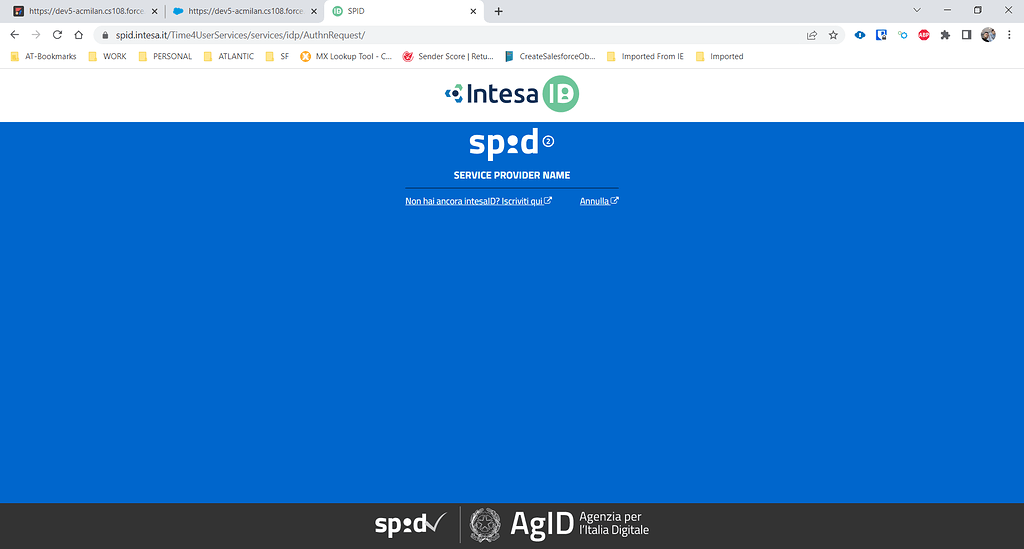Viewport: 1024px width, 549px height.
Task: View site information via the padlock icon
Action: (105, 35)
